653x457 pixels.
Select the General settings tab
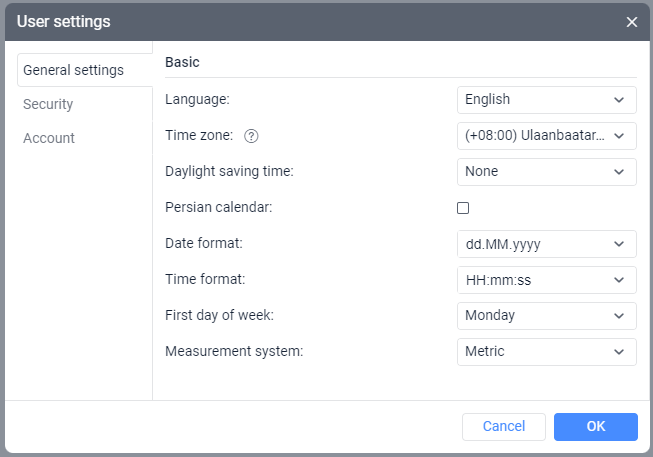73,70
